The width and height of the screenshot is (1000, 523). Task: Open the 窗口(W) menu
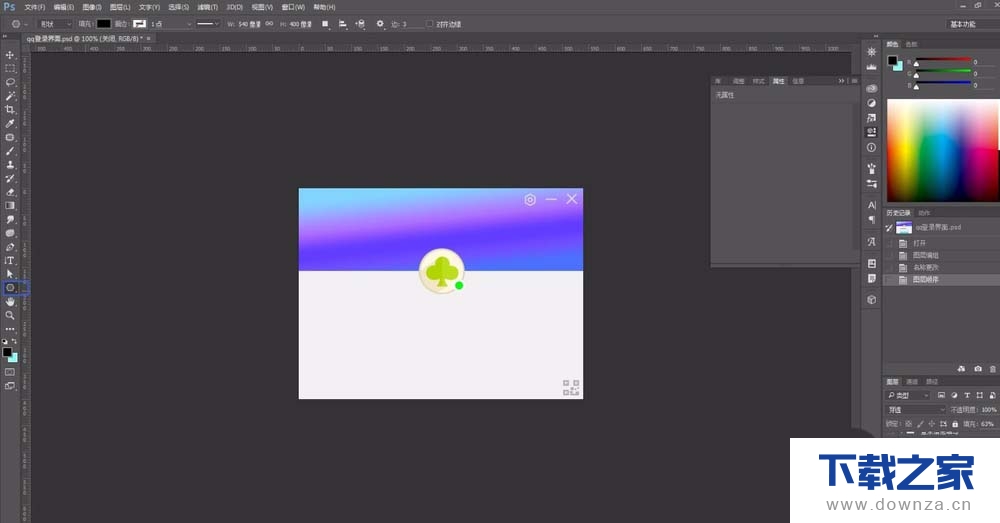click(x=293, y=7)
